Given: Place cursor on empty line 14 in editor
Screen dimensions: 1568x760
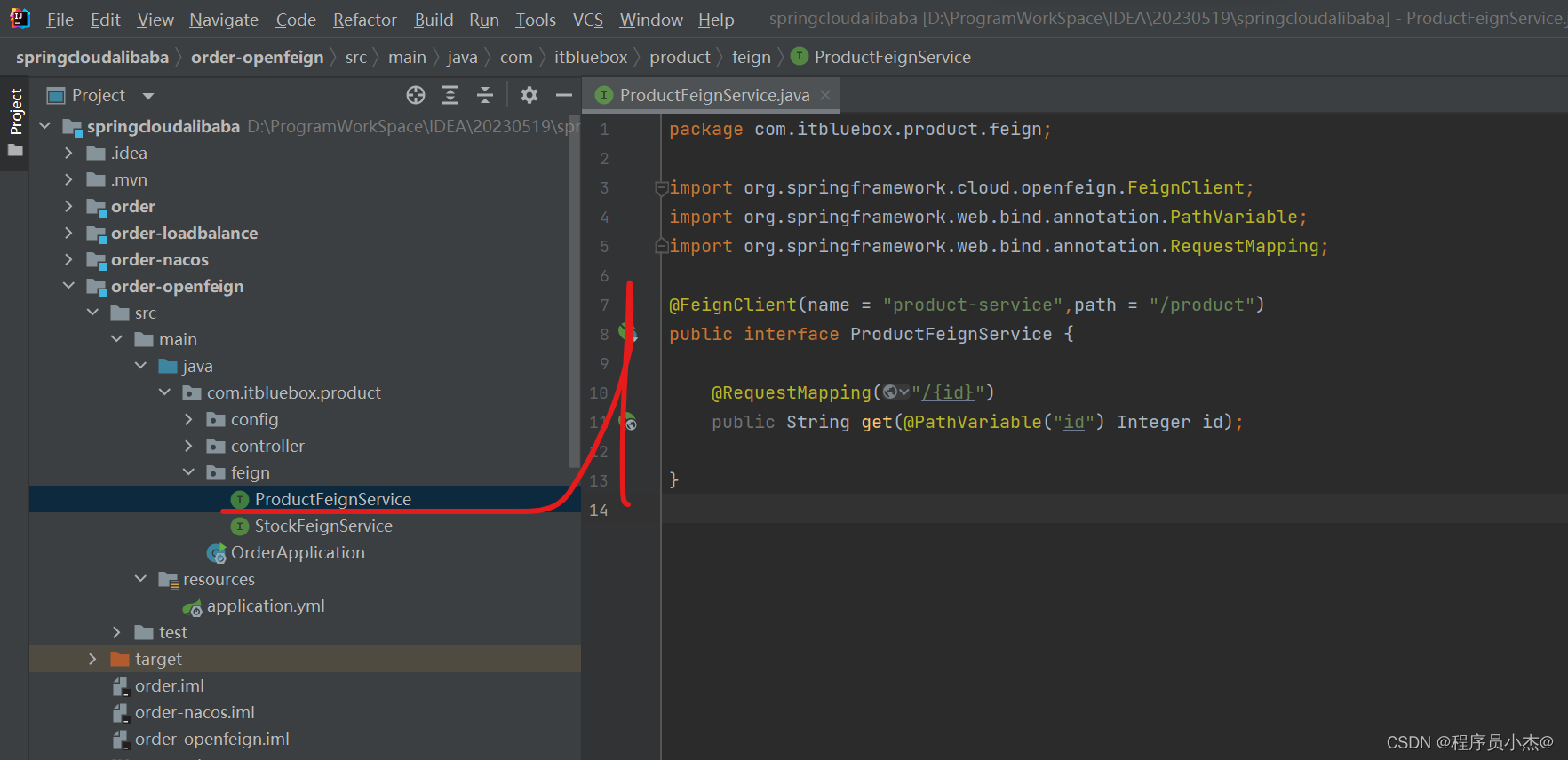Looking at the screenshot, I should click(1114, 510).
